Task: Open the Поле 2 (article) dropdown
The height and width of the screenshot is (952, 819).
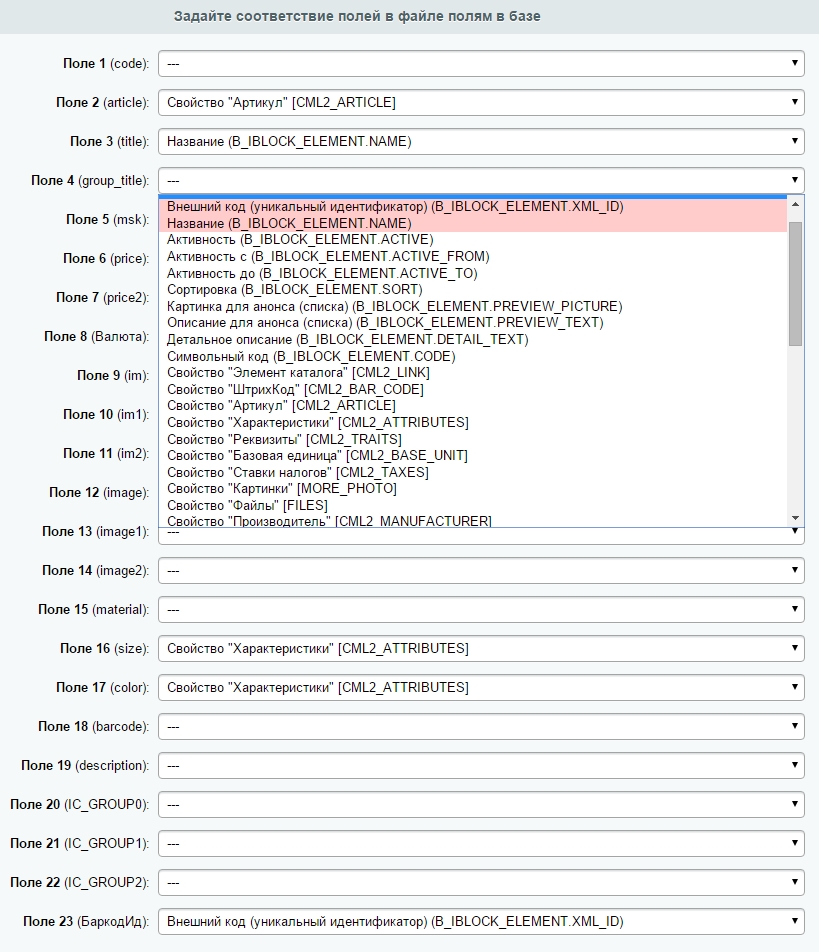Action: (480, 102)
